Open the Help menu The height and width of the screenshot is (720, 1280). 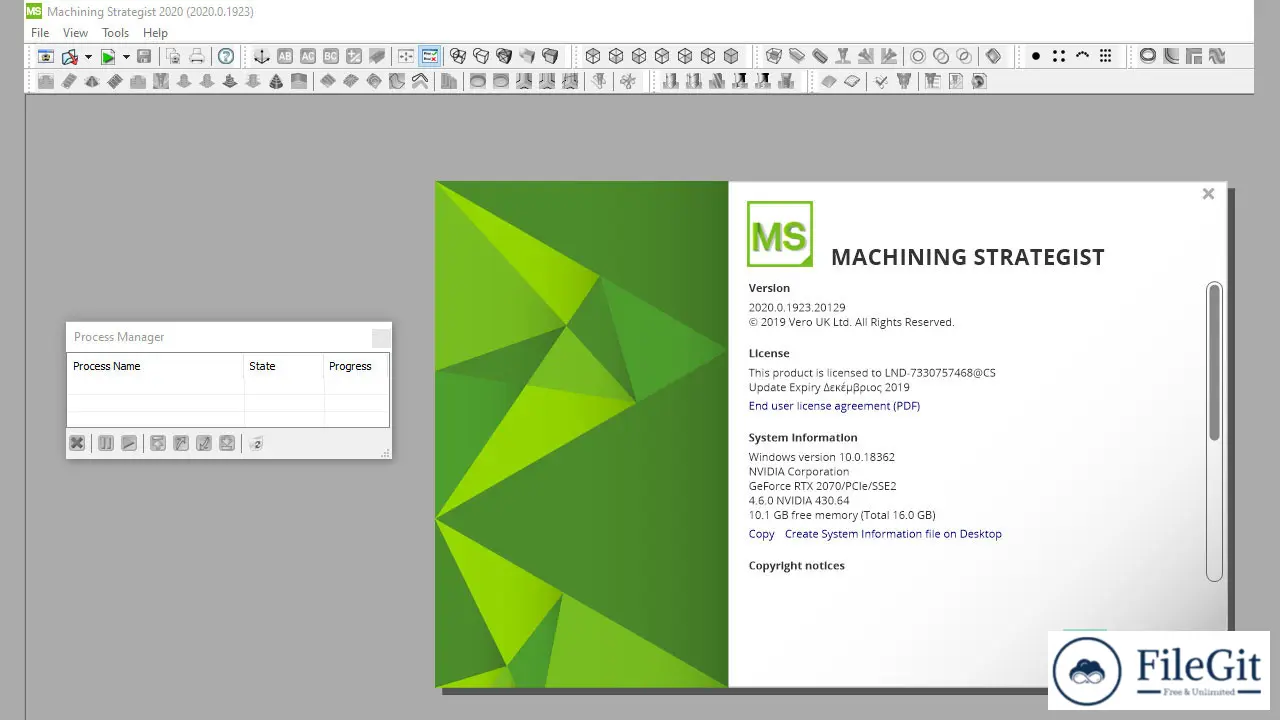[155, 33]
